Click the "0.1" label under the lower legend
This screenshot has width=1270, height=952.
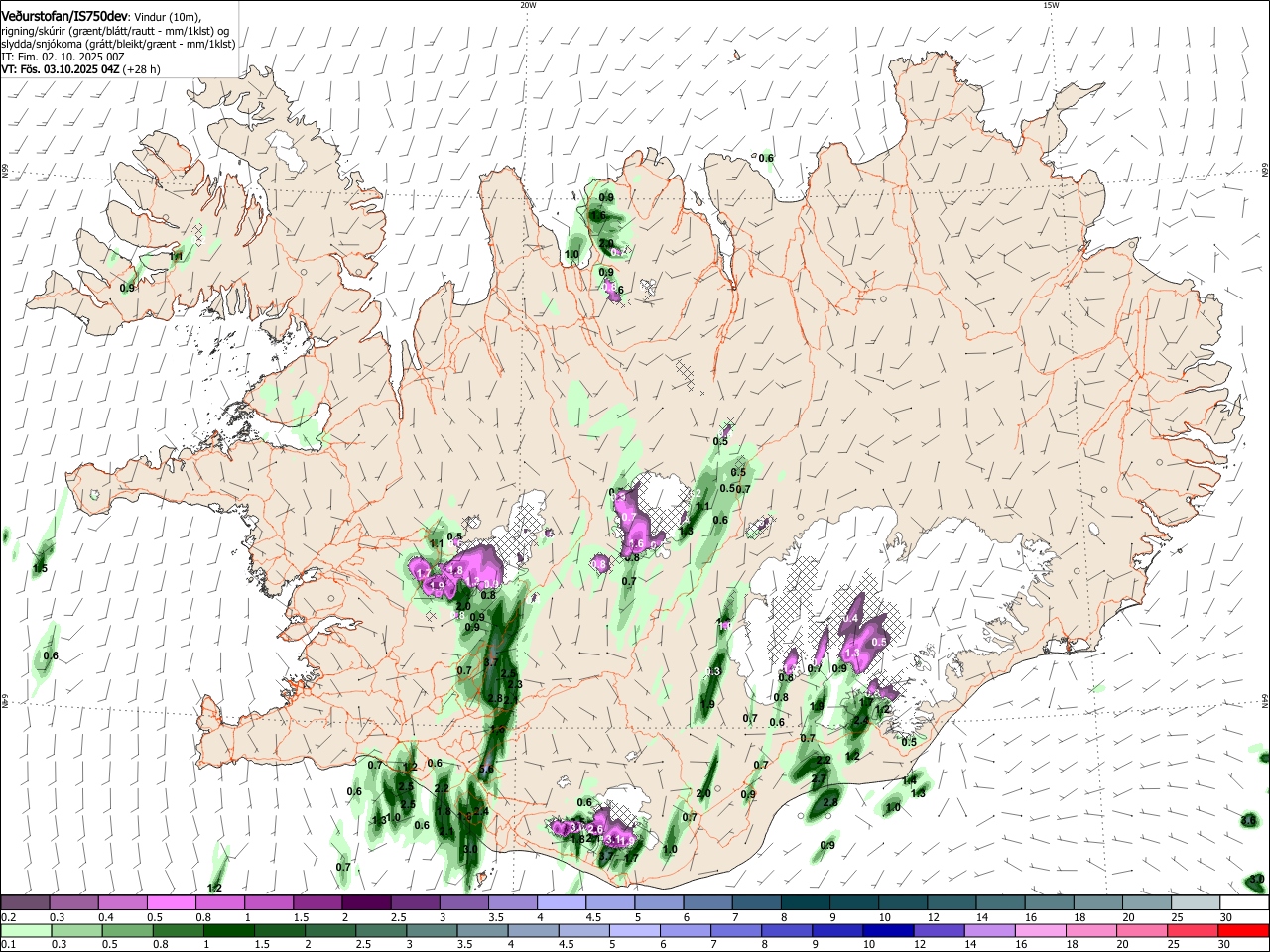click(x=7, y=945)
